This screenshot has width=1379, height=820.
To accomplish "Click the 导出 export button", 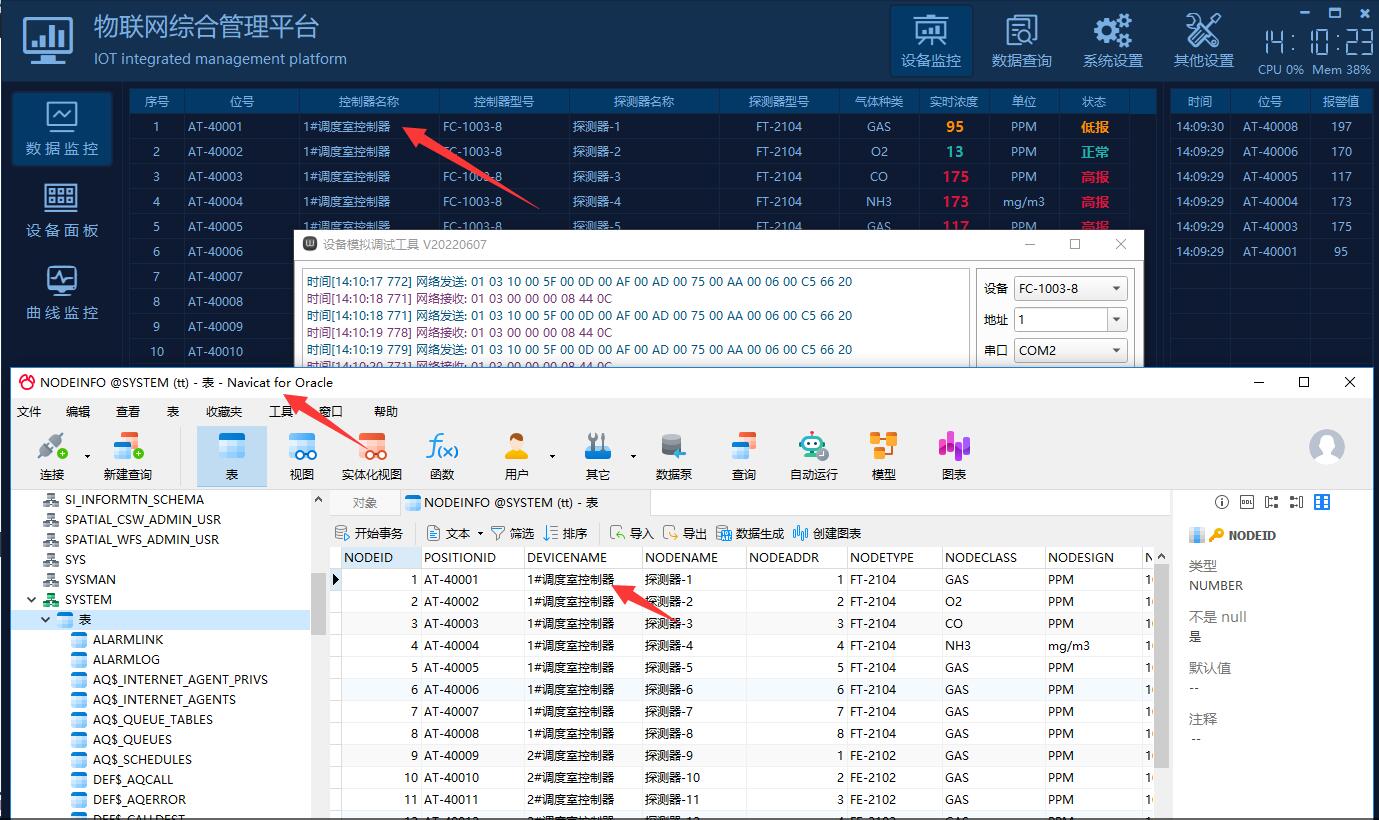I will [x=686, y=534].
